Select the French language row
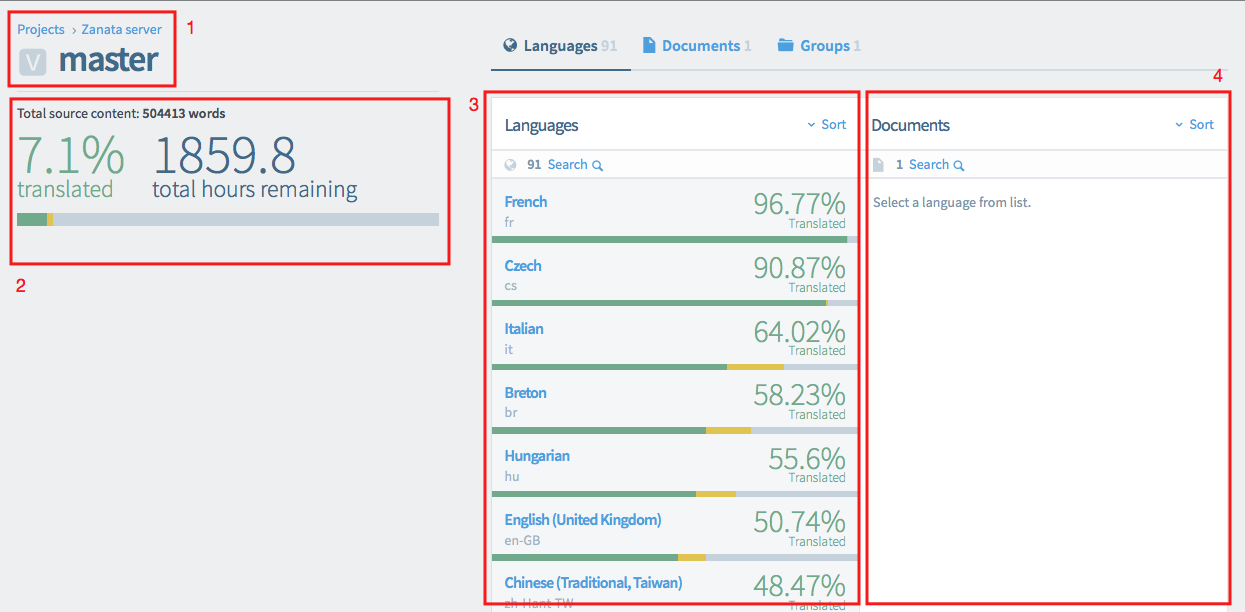This screenshot has width=1245, height=612. (x=675, y=211)
